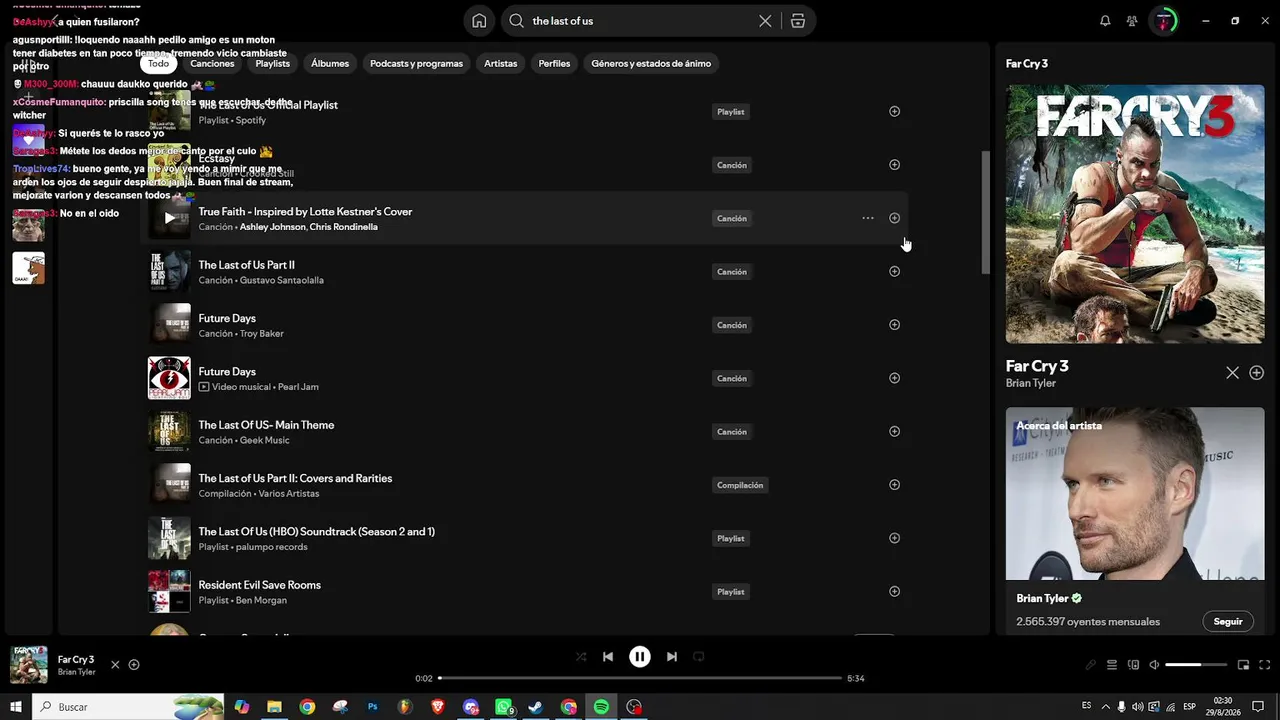
Task: Add Resident Evil Save Rooms playlist
Action: 895,591
